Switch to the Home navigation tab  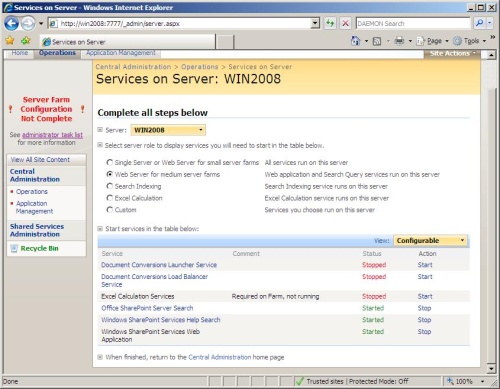click(x=20, y=53)
